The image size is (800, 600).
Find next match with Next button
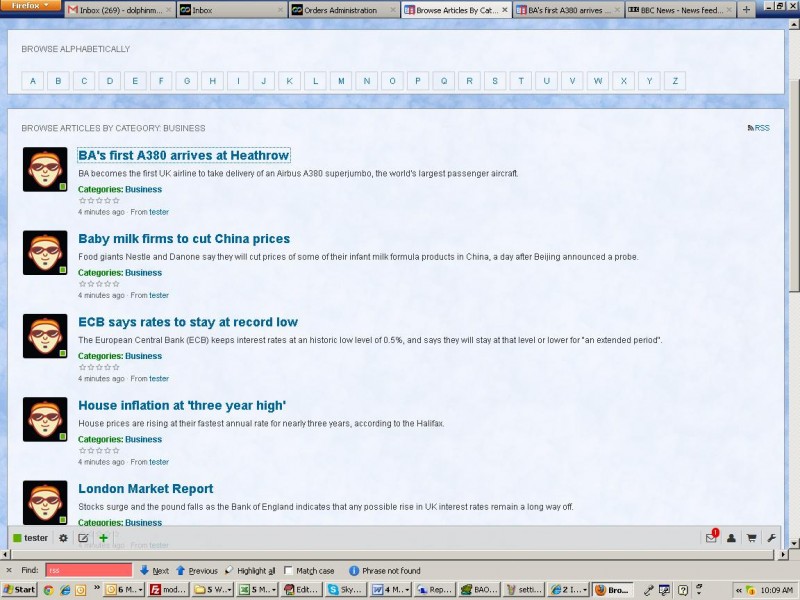155,570
